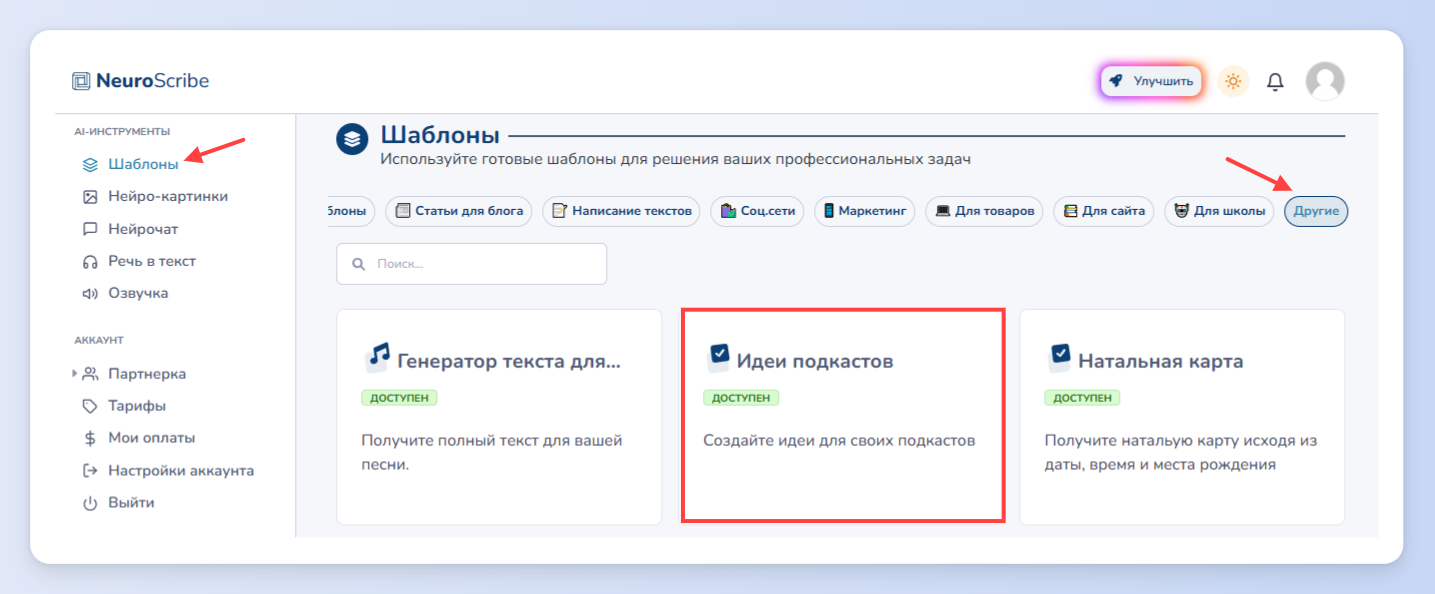Click the Шаблоны page heading
This screenshot has width=1435, height=594.
[x=440, y=135]
